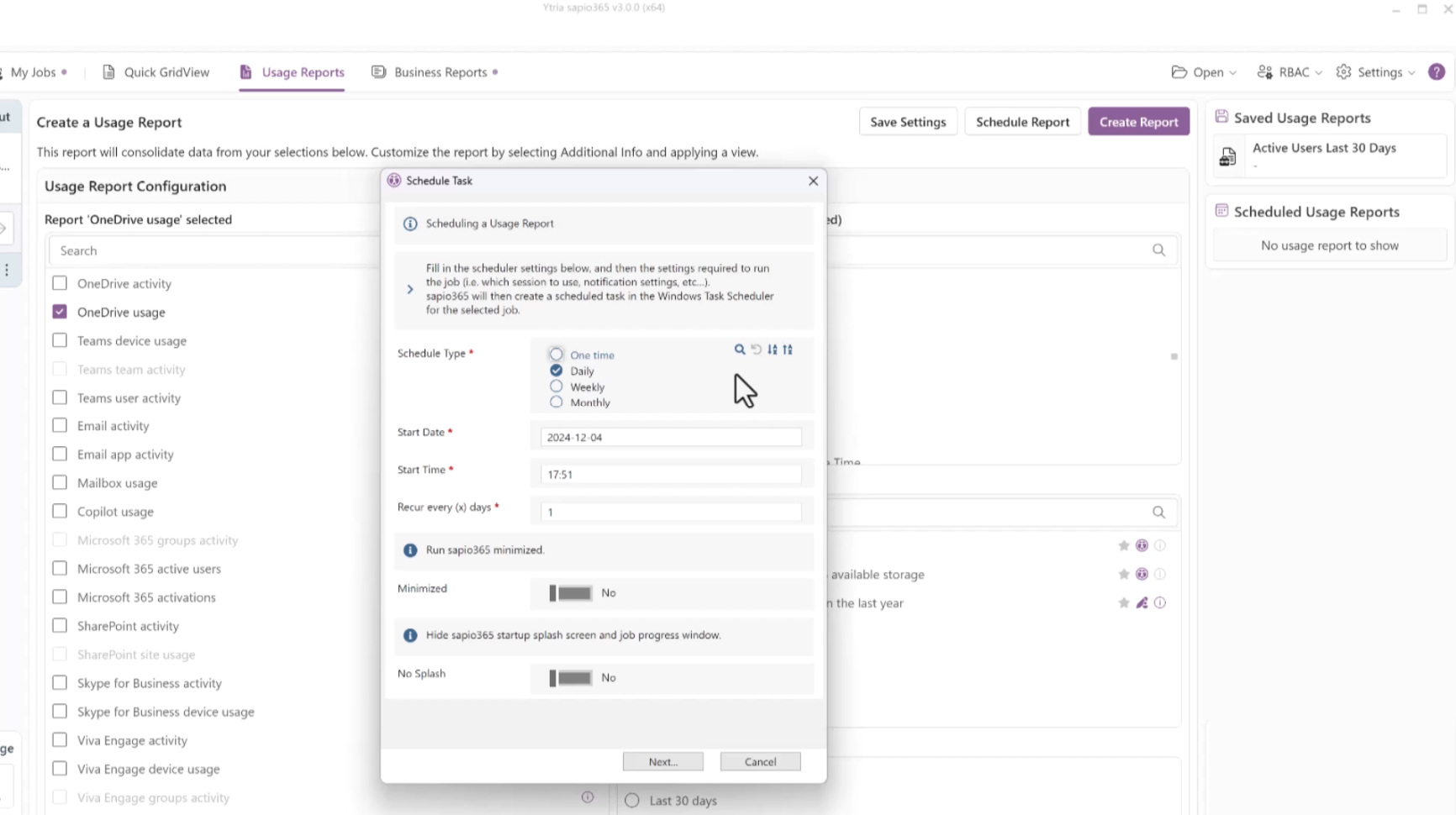The image size is (1456, 815).
Task: Click the info icon left of Last 30 days
Action: click(588, 797)
